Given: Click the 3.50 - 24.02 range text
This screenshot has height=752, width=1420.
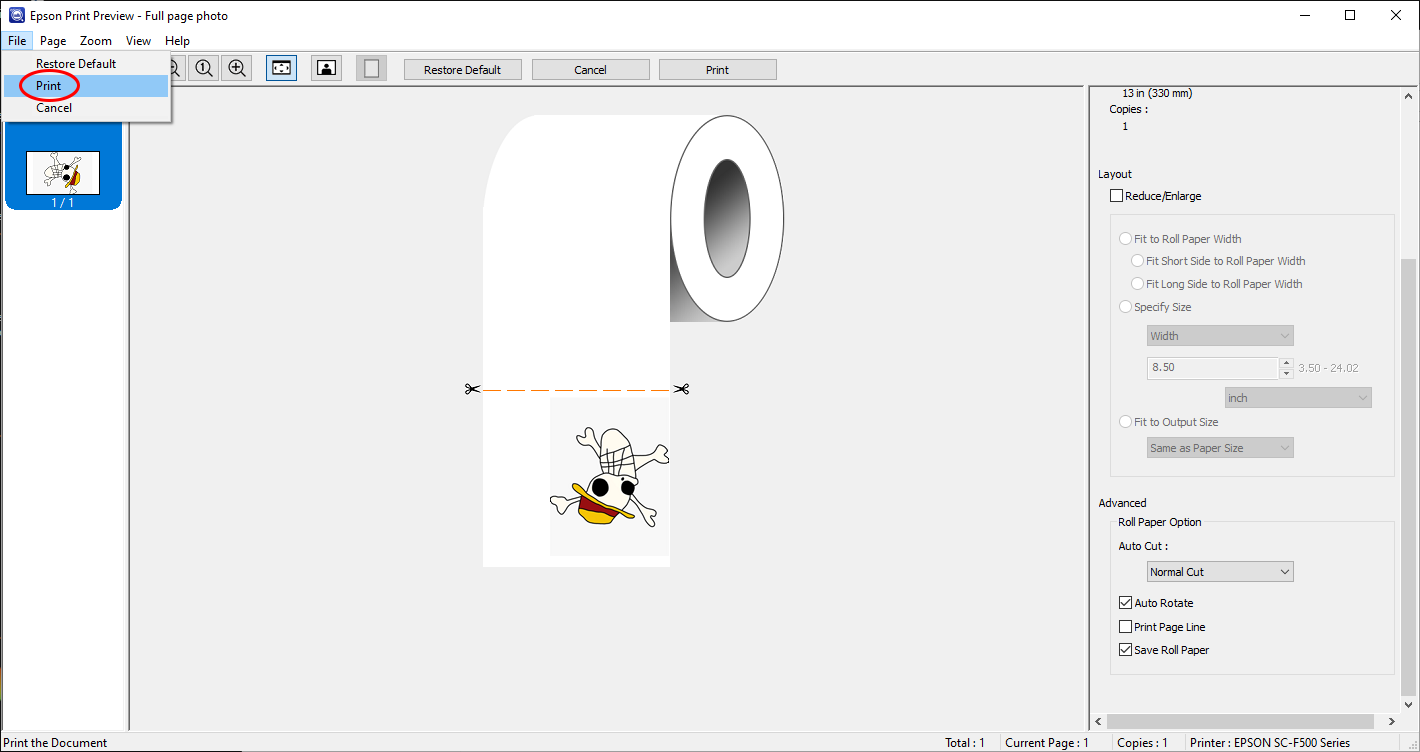Looking at the screenshot, I should coord(1328,368).
